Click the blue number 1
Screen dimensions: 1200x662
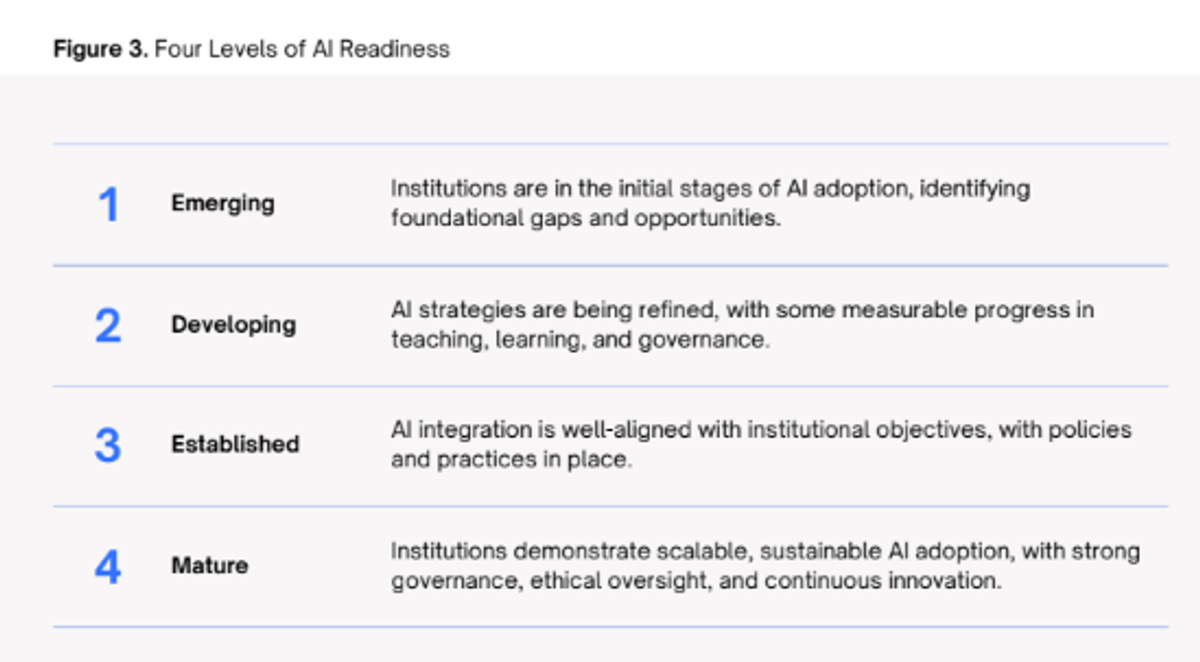[109, 205]
